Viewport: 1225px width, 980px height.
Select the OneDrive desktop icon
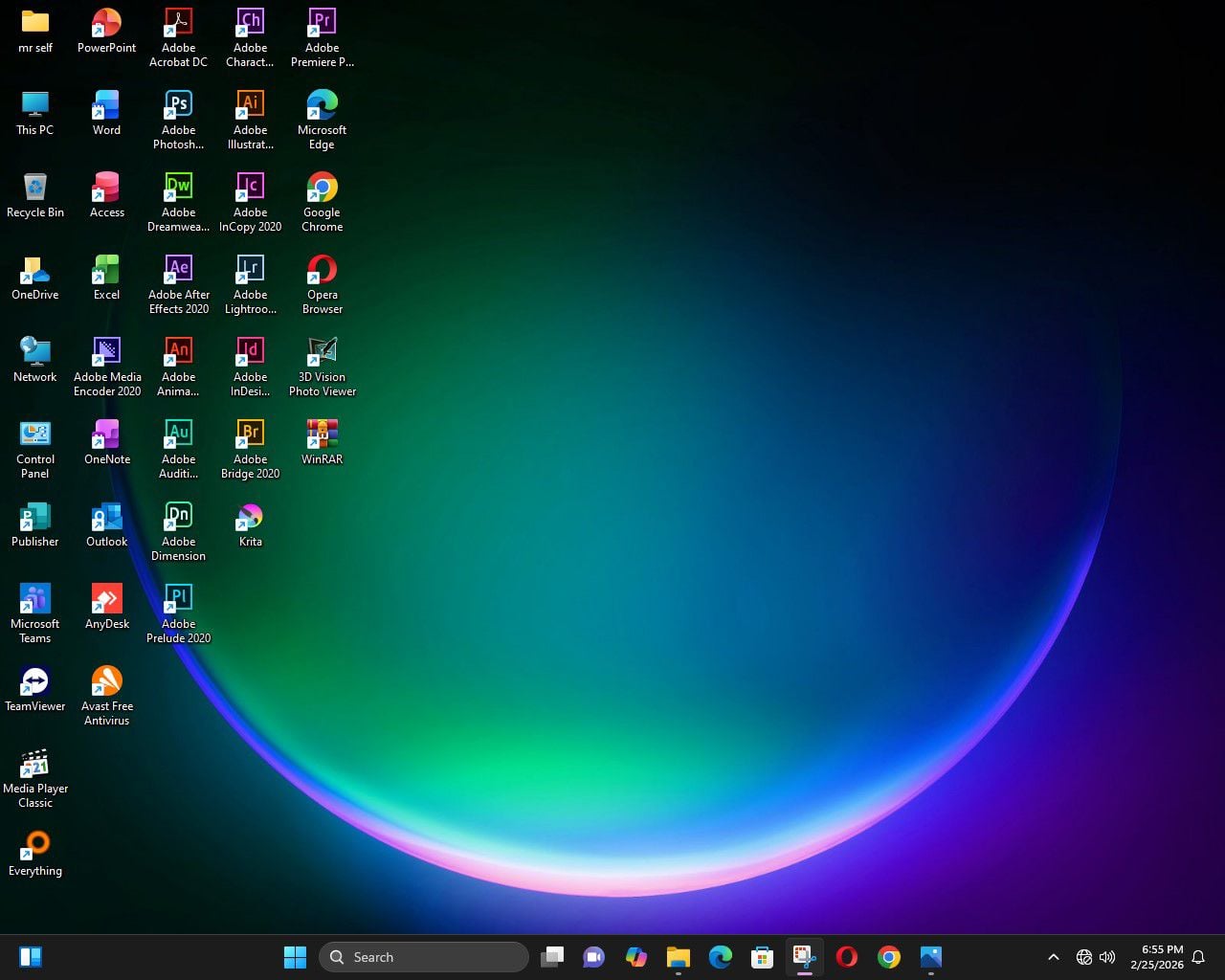click(x=35, y=278)
